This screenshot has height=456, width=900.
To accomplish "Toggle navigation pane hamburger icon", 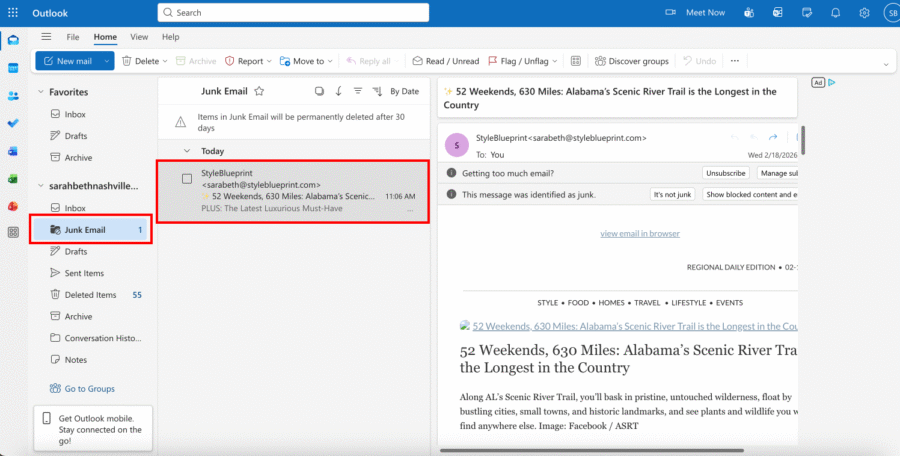I will tap(46, 37).
